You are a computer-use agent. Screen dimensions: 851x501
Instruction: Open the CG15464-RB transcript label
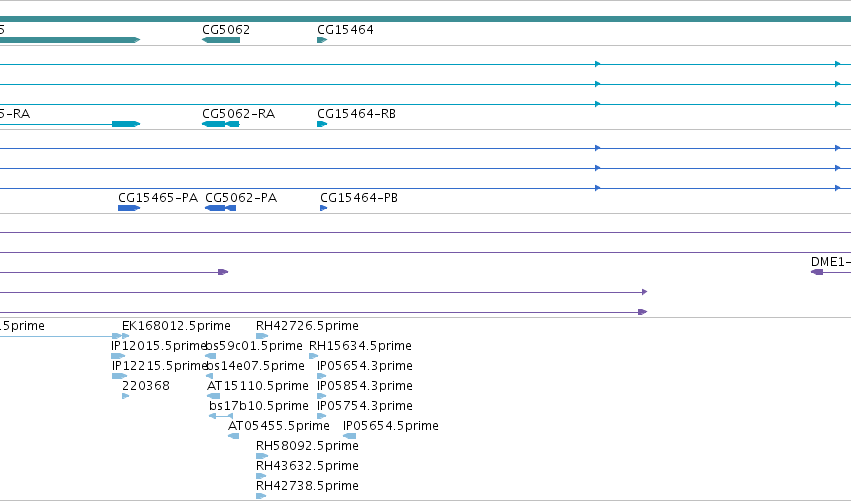pyautogui.click(x=356, y=114)
